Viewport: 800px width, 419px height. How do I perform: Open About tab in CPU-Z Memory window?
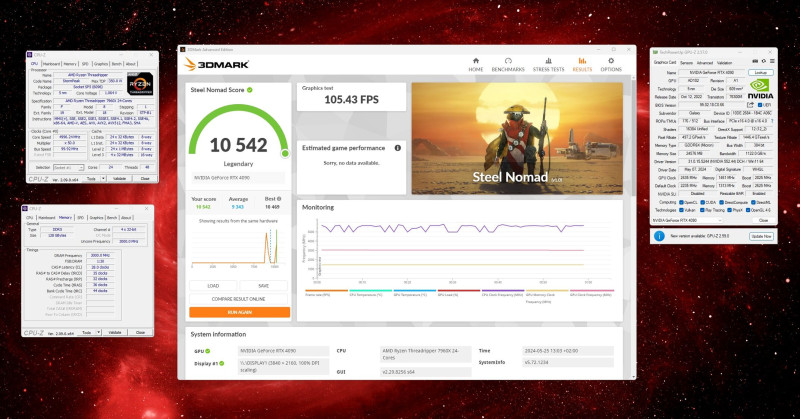click(x=126, y=217)
